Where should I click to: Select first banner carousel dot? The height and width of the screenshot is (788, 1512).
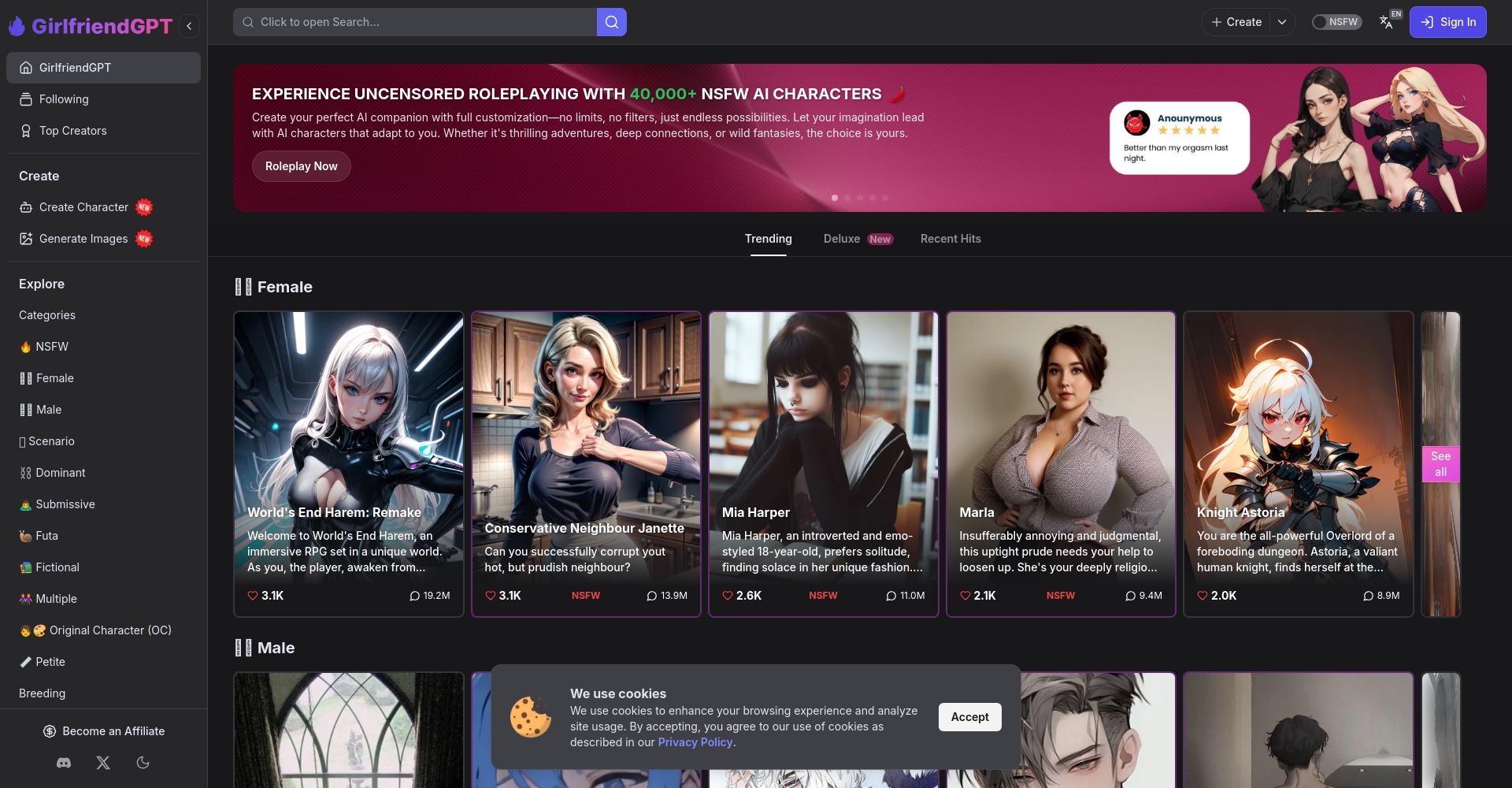tap(835, 198)
